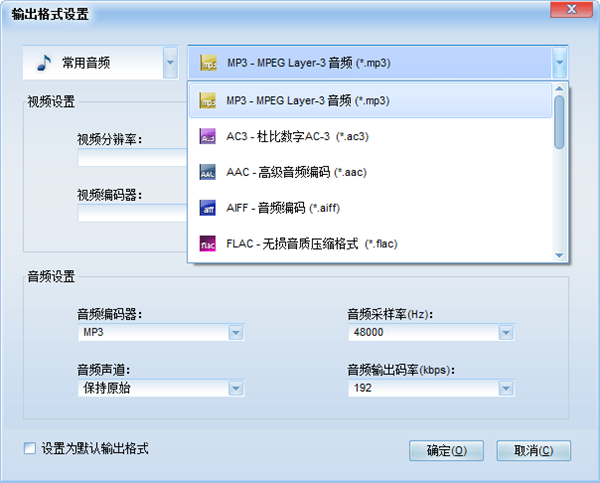Viewport: 600px width, 483px height.
Task: Click the purple AC3 format icon
Action: pyautogui.click(x=208, y=136)
